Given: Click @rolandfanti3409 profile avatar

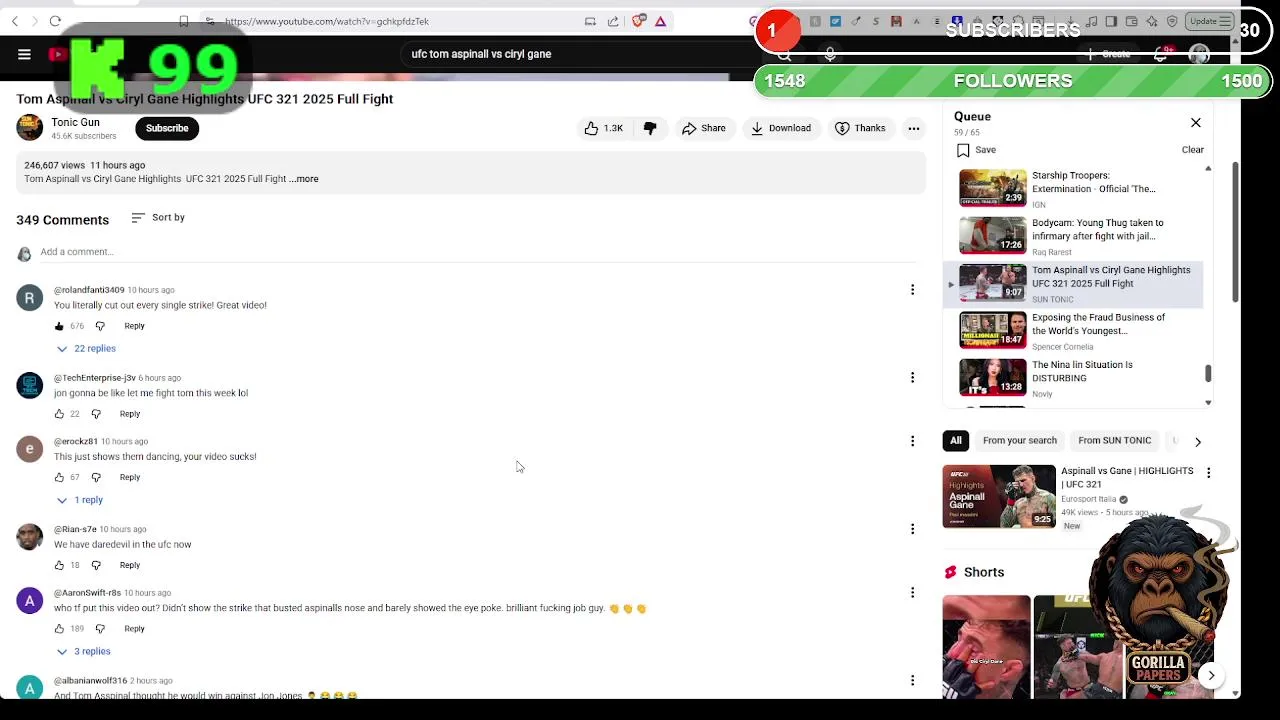Looking at the screenshot, I should point(29,298).
